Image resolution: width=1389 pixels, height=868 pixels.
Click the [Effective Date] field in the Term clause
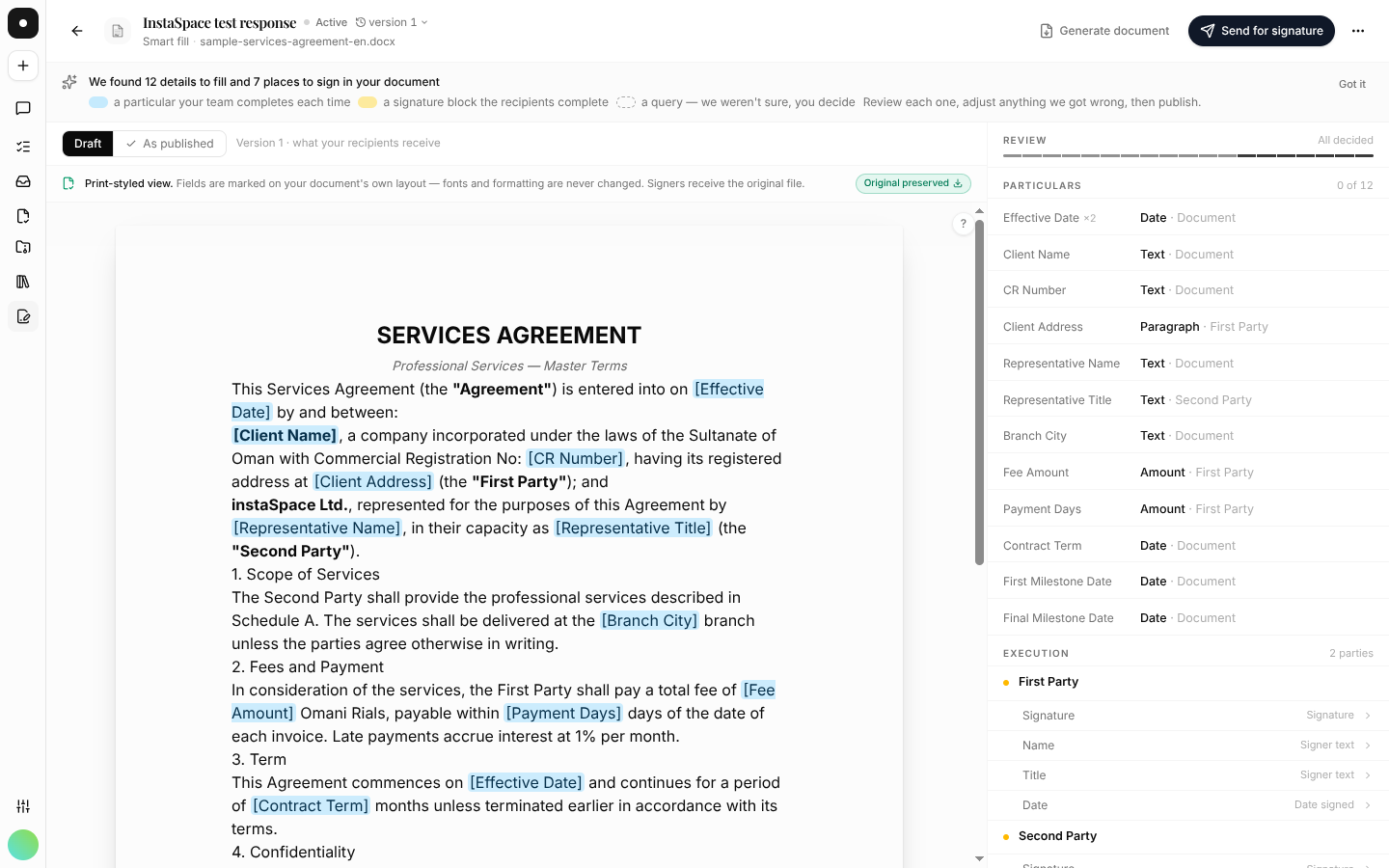[x=526, y=783]
